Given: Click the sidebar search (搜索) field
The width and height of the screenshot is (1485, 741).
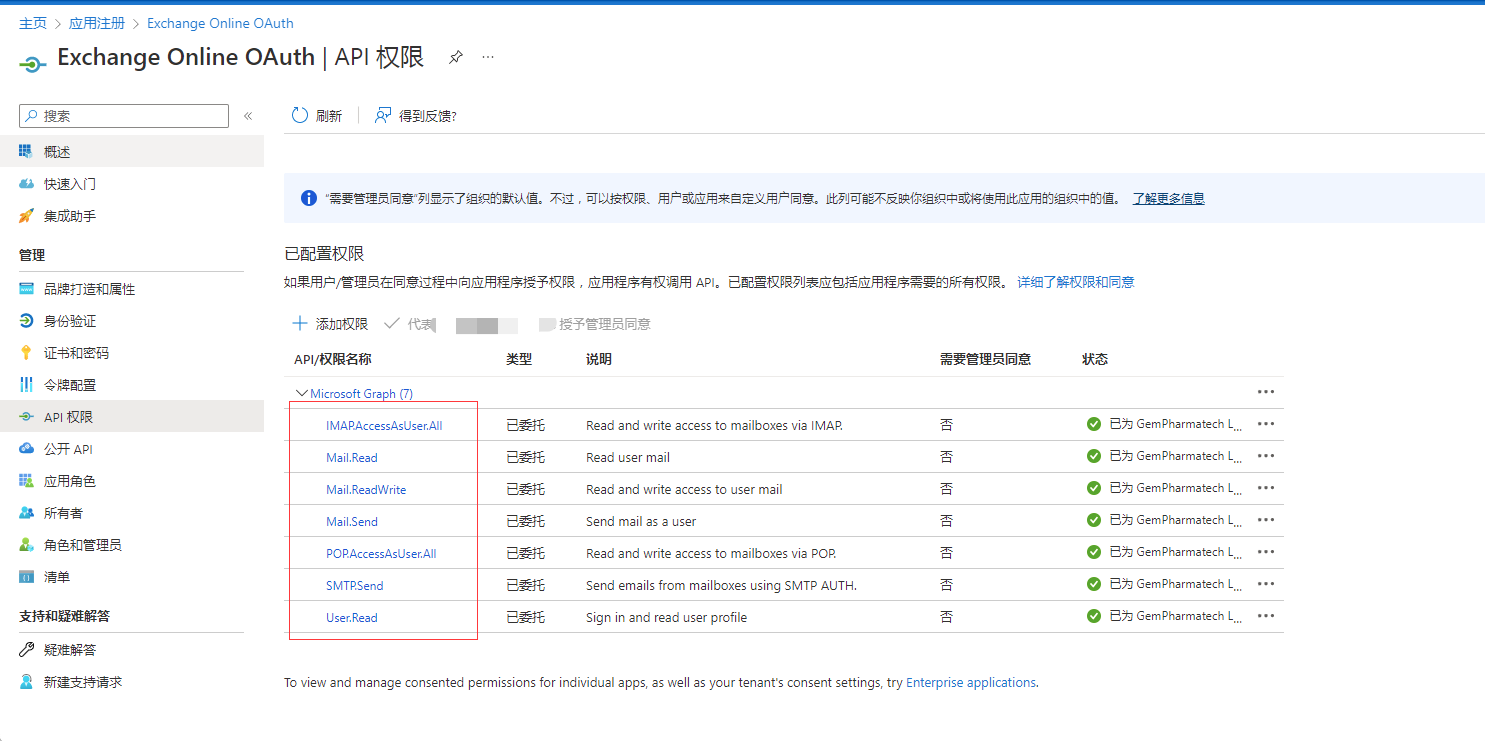Looking at the screenshot, I should [124, 116].
